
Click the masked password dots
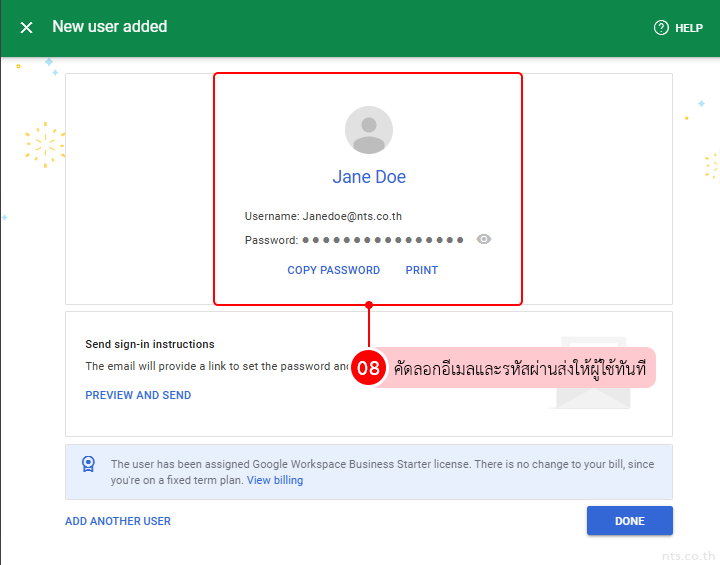pyautogui.click(x=383, y=240)
